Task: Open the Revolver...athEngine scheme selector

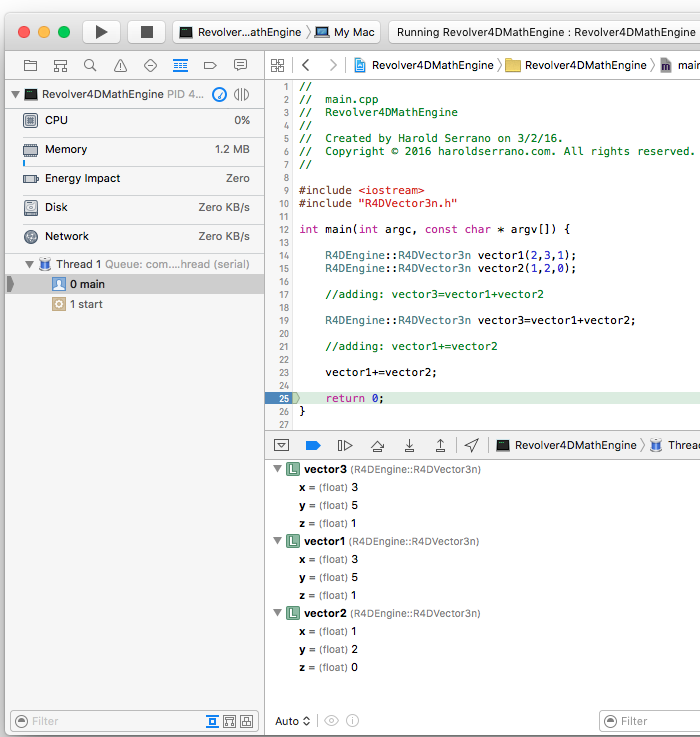Action: point(241,32)
